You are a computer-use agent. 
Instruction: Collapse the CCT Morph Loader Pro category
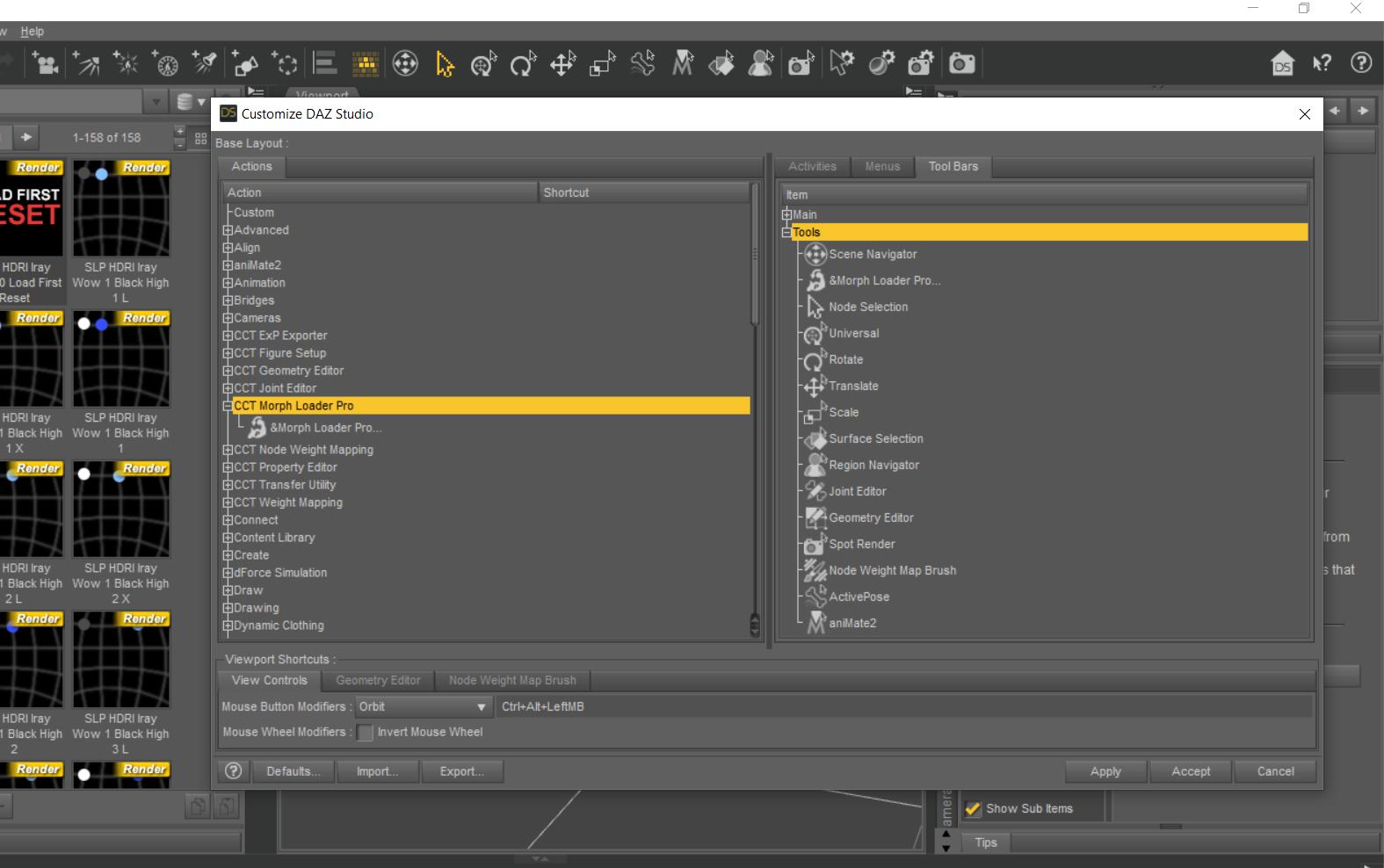(228, 406)
